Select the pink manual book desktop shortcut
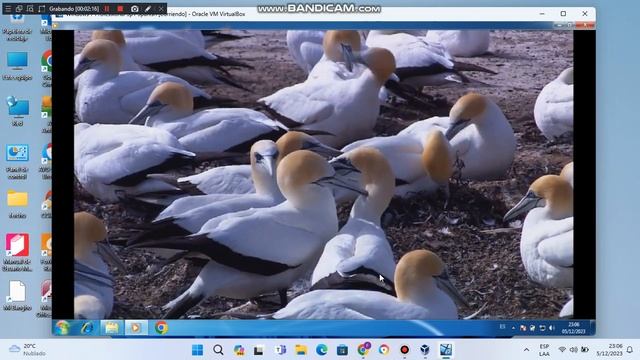 [x=17, y=252]
